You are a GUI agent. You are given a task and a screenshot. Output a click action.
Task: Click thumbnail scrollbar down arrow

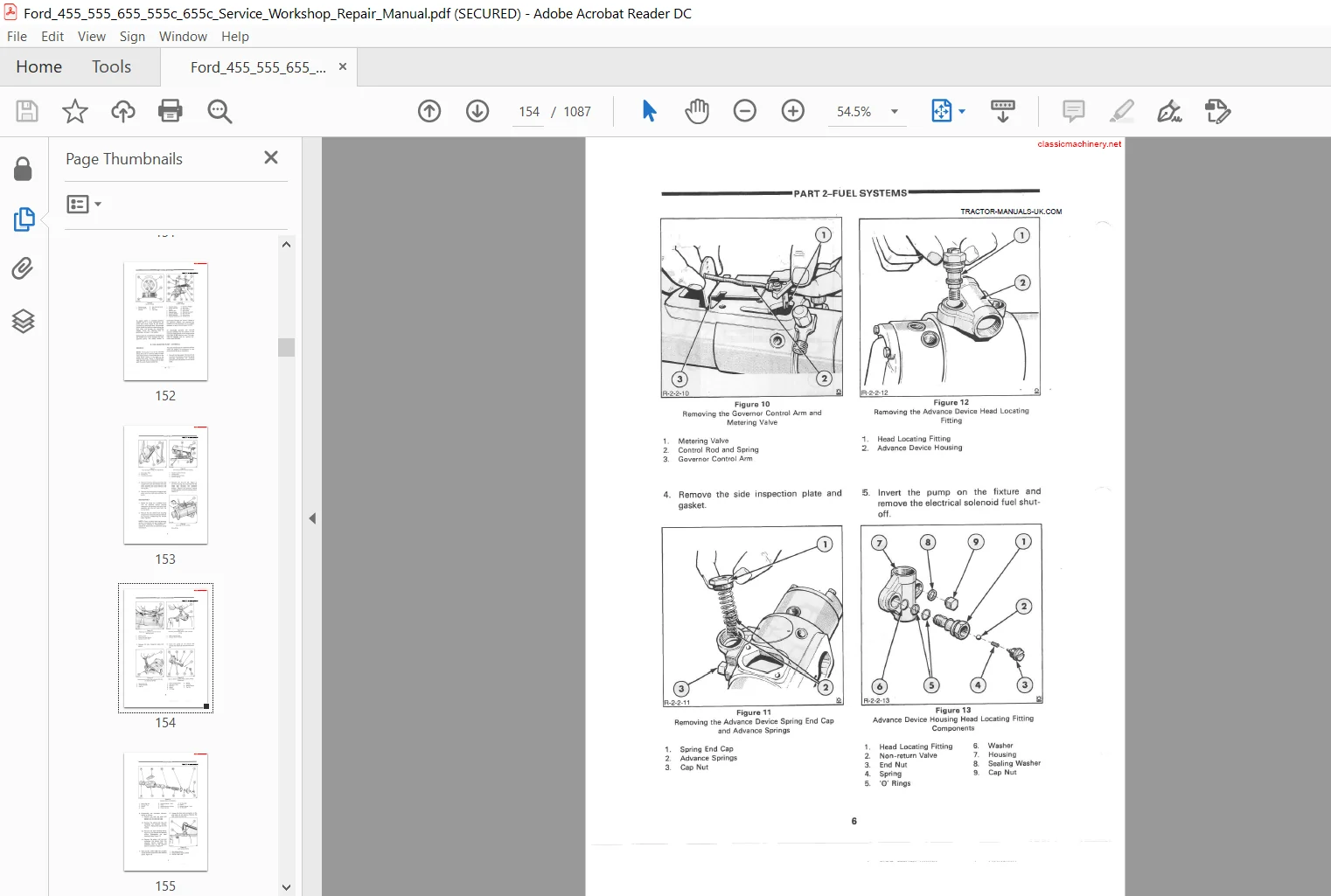pyautogui.click(x=286, y=887)
